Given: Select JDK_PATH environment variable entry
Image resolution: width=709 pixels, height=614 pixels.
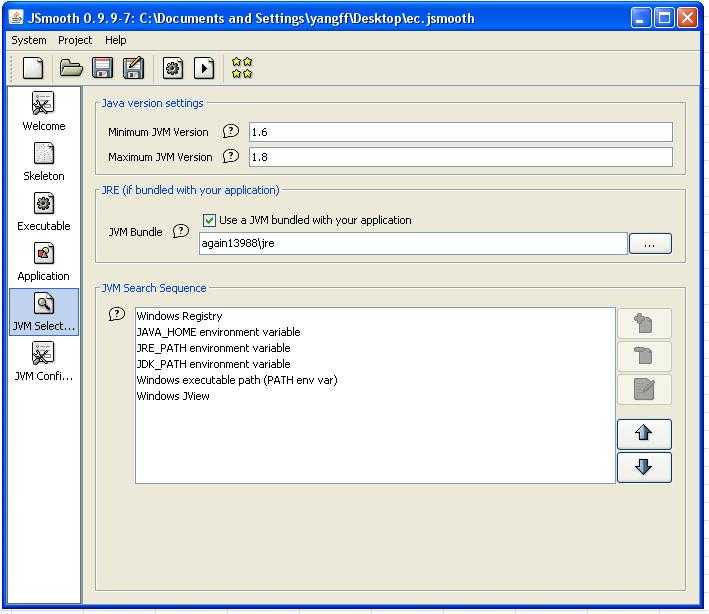Looking at the screenshot, I should (375, 364).
